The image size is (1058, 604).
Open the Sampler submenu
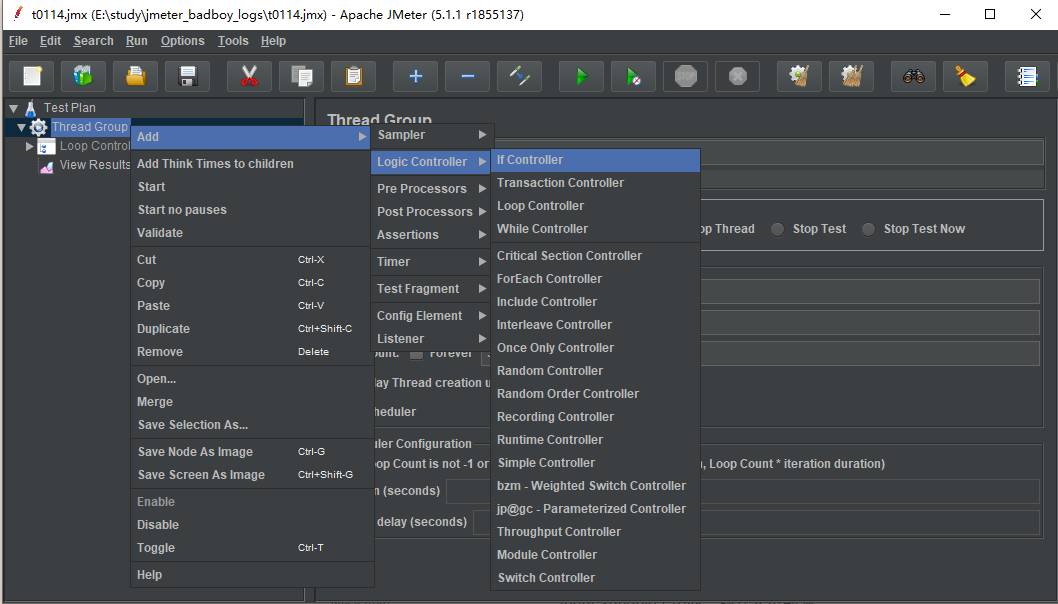click(432, 135)
